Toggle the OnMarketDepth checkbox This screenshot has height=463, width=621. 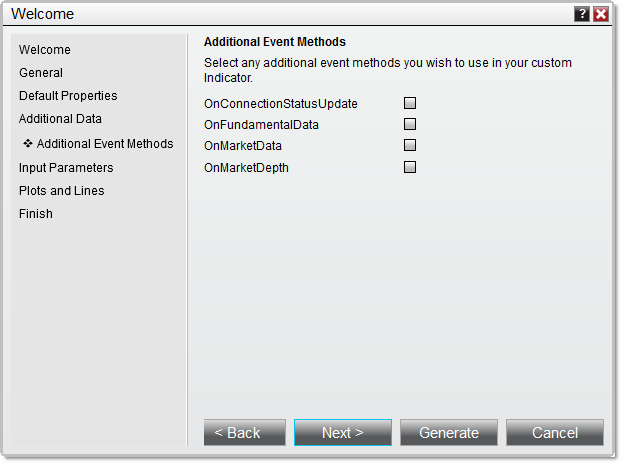tap(409, 167)
